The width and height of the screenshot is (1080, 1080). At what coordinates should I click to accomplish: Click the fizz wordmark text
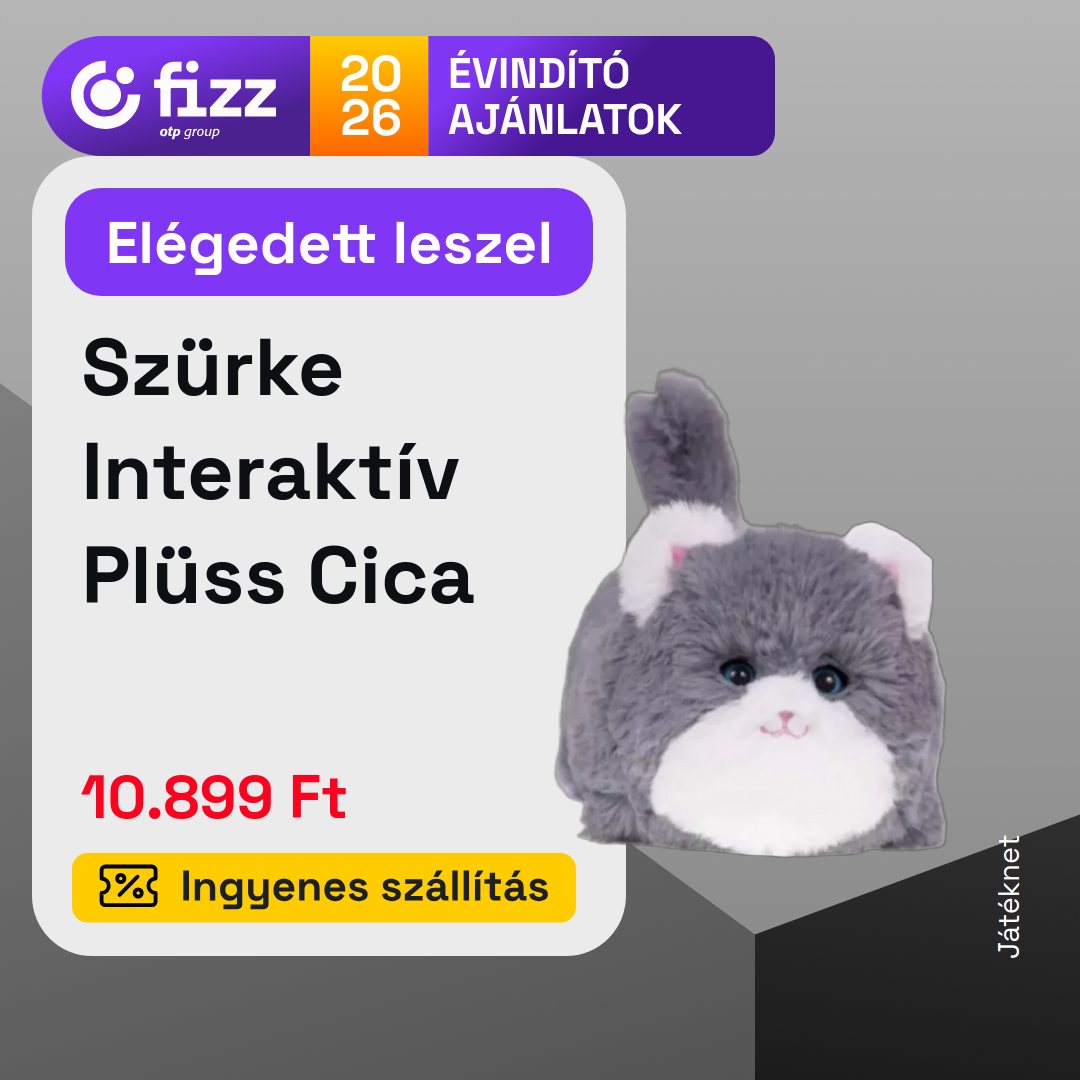215,90
